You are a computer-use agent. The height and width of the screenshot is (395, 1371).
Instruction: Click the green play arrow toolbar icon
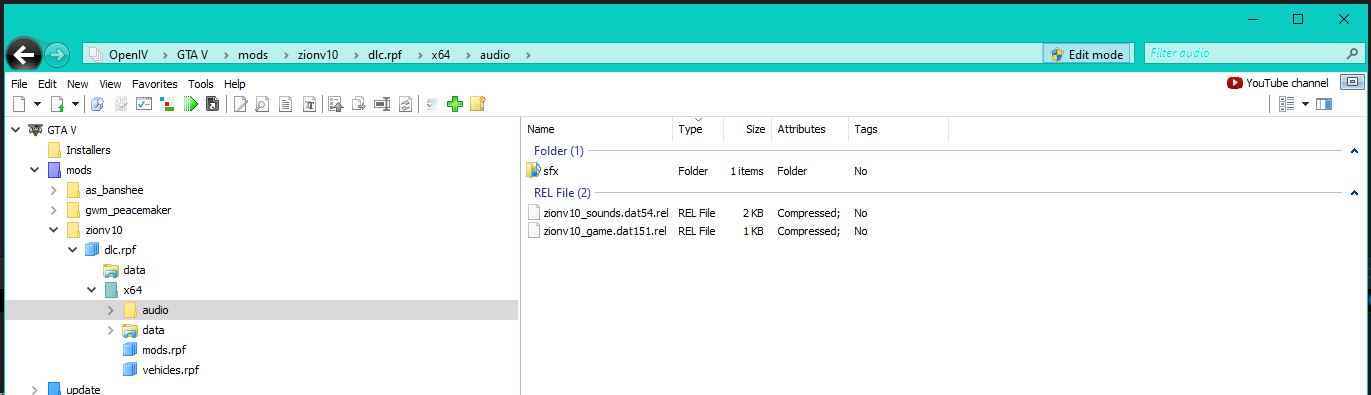(x=190, y=104)
